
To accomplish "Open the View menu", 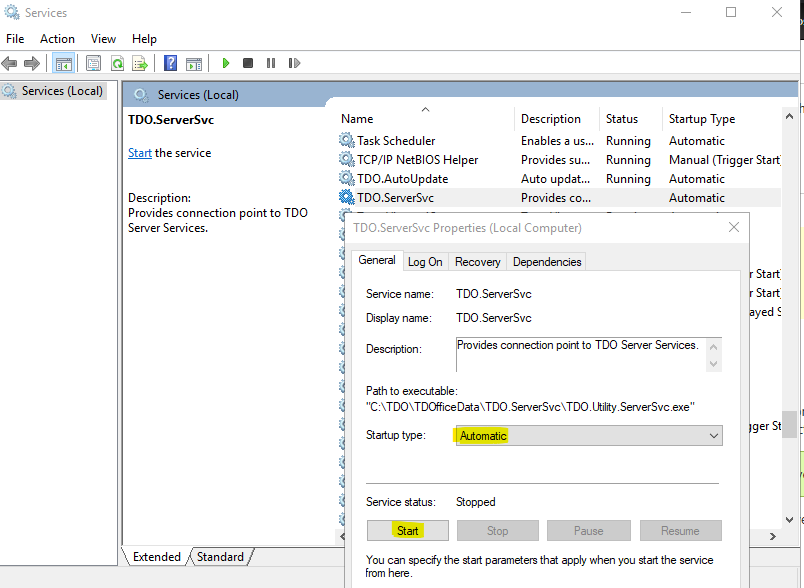I will pyautogui.click(x=103, y=38).
